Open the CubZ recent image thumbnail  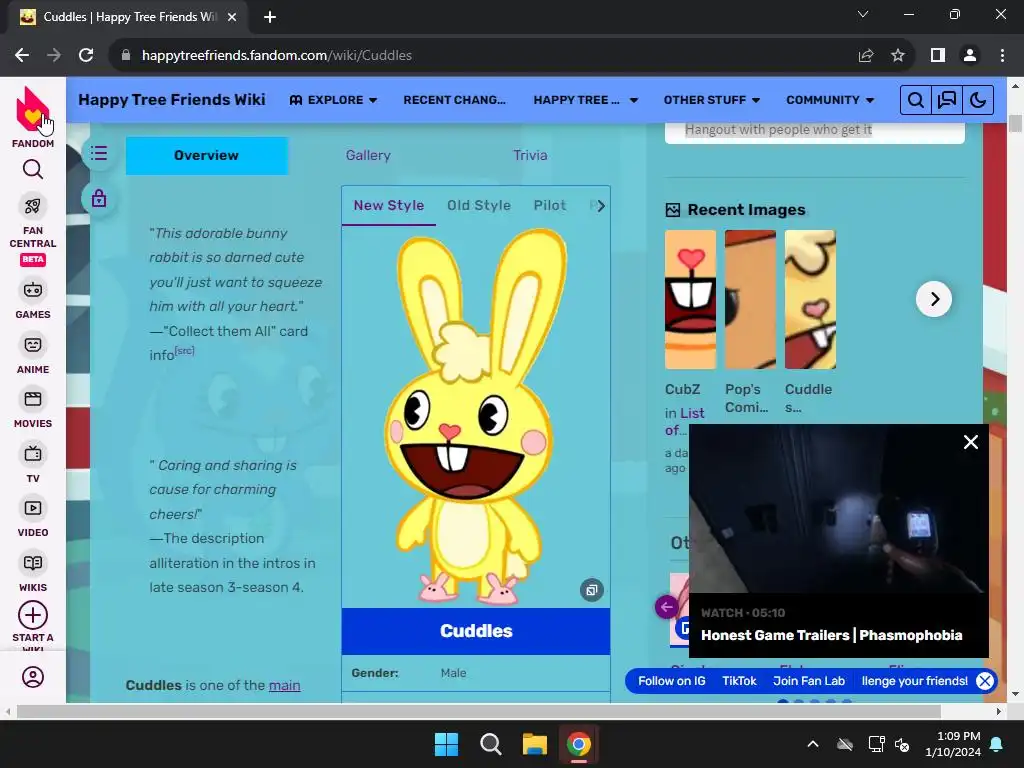tap(690, 300)
